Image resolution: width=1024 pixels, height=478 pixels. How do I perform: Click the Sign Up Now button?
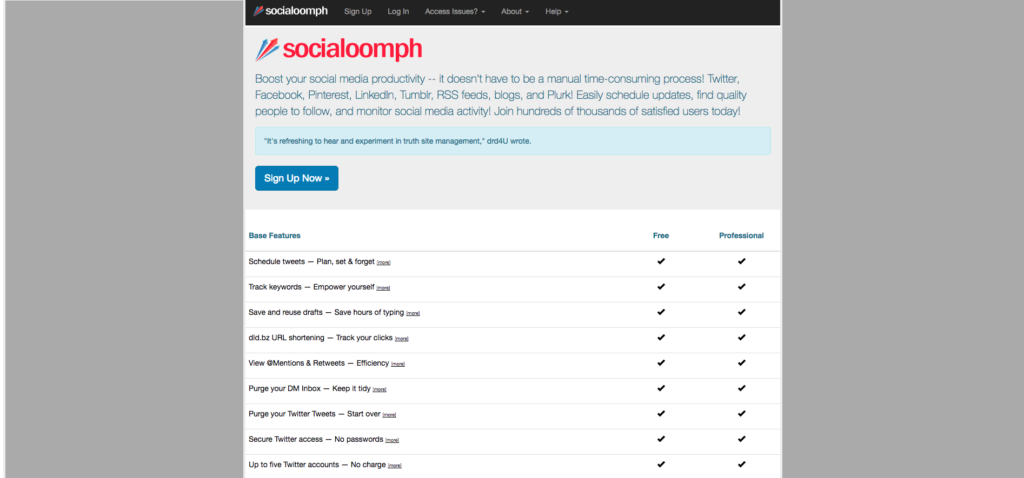point(296,178)
